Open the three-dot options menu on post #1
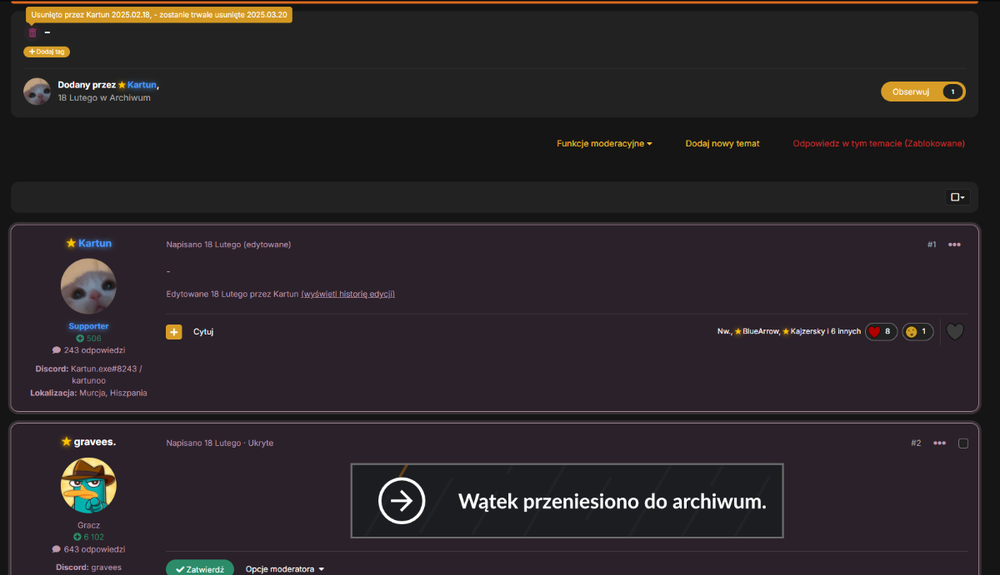Screen dimensions: 1000x575 point(954,244)
